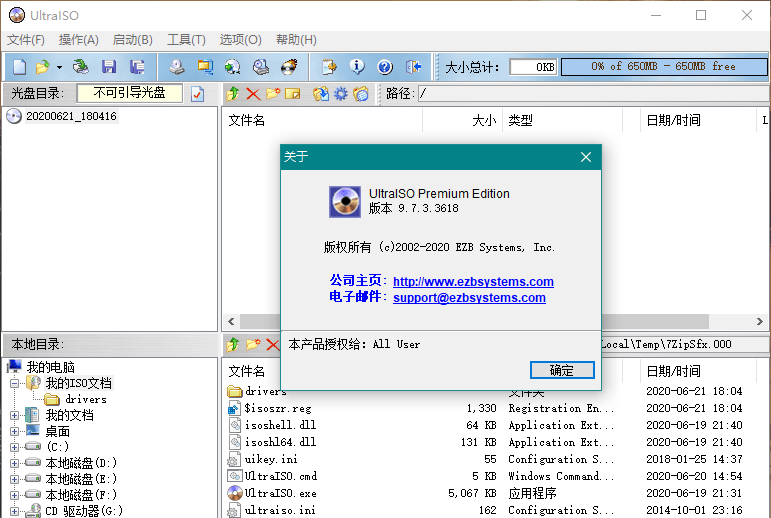Image resolution: width=771 pixels, height=518 pixels.
Task: Click the image properties checkmark icon
Action: click(x=198, y=93)
